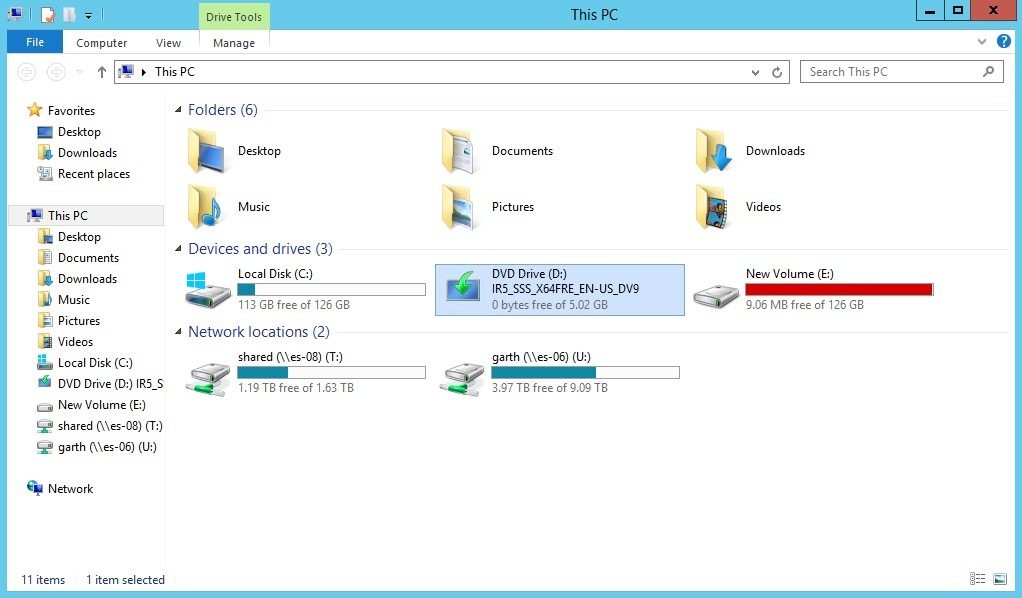This screenshot has height=598, width=1022.
Task: Open the Documents folder icon in Folders
Action: click(x=460, y=151)
